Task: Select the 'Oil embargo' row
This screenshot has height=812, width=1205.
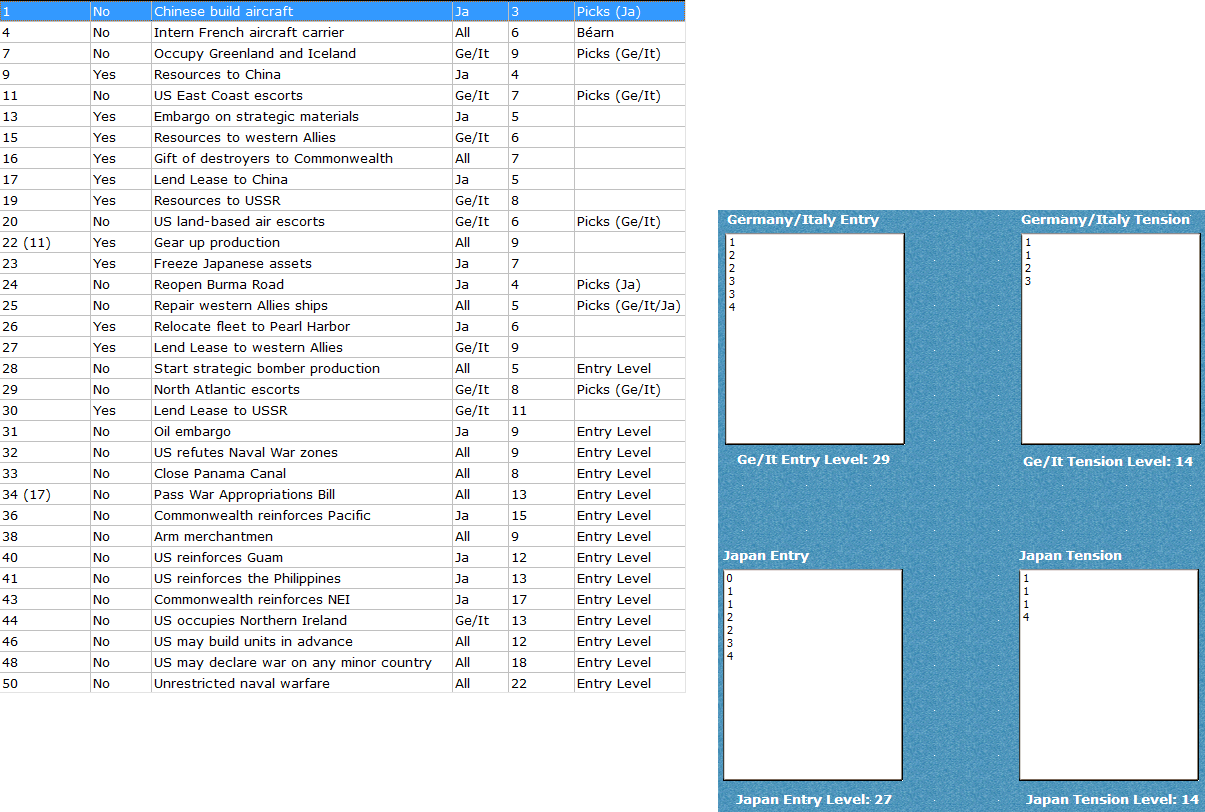Action: [343, 431]
